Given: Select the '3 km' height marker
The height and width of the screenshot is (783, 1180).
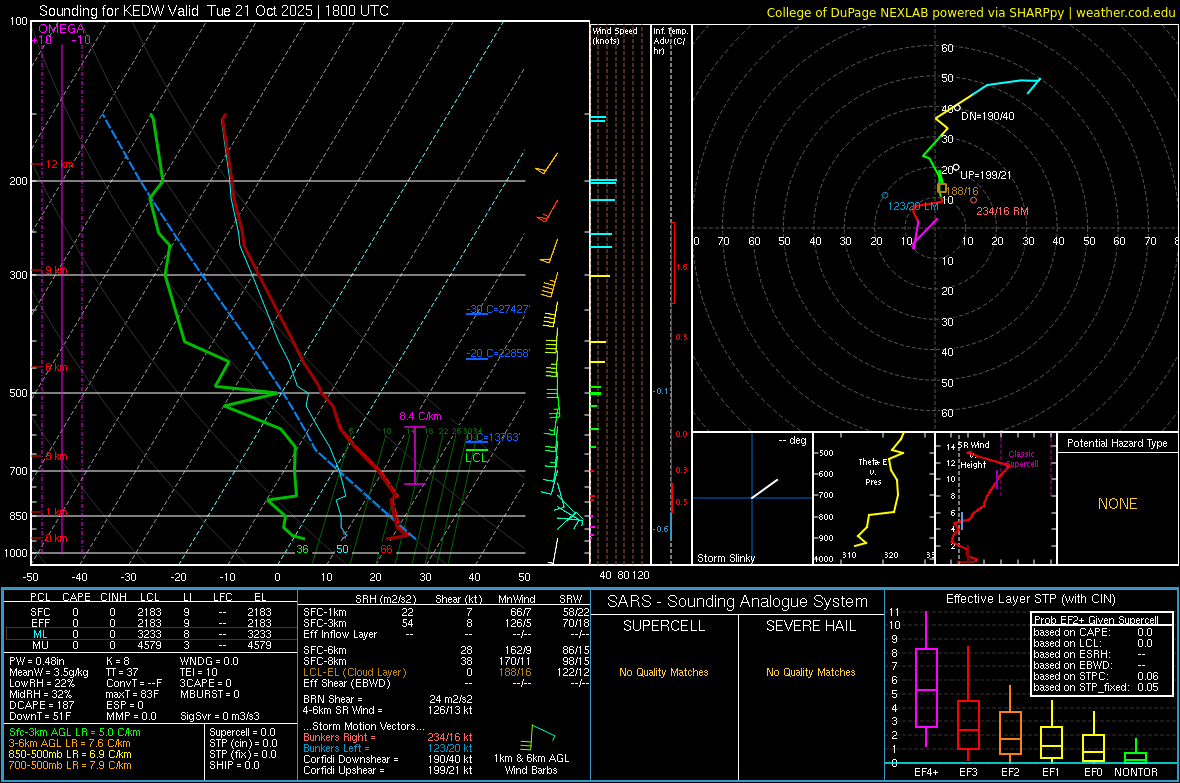Looking at the screenshot, I should [56, 456].
